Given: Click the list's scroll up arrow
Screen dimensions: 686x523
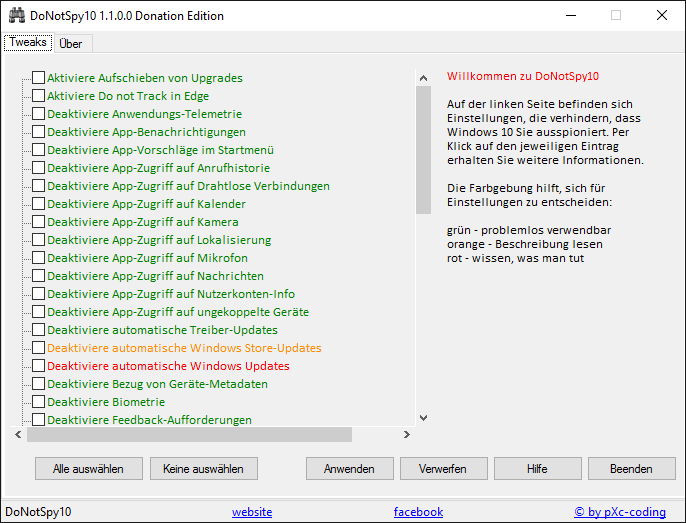Looking at the screenshot, I should point(423,78).
